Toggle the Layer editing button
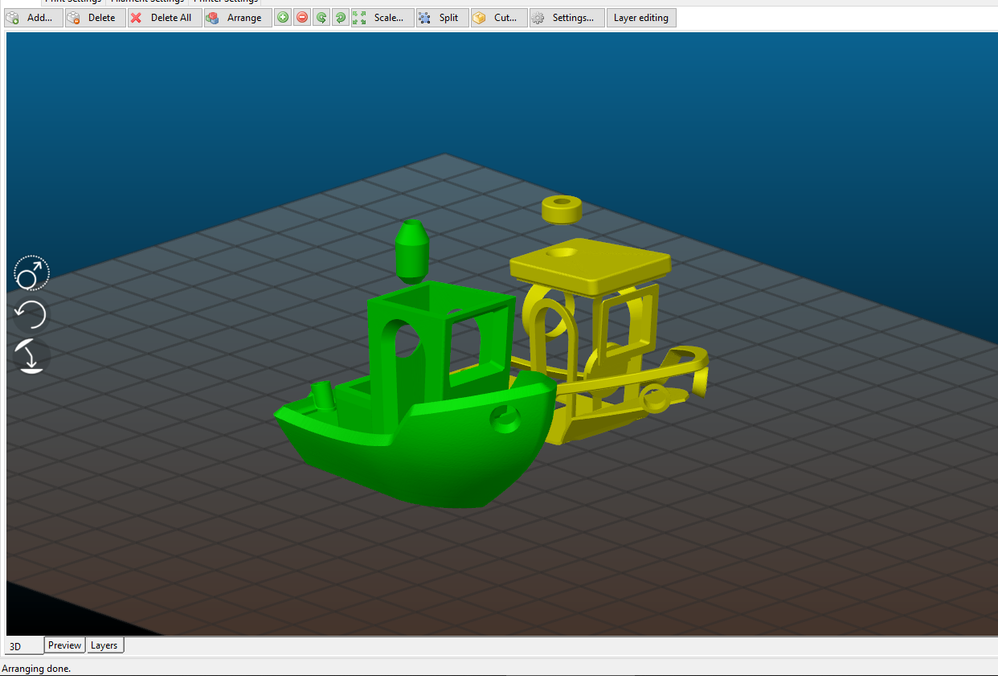Image resolution: width=998 pixels, height=676 pixels. (641, 18)
